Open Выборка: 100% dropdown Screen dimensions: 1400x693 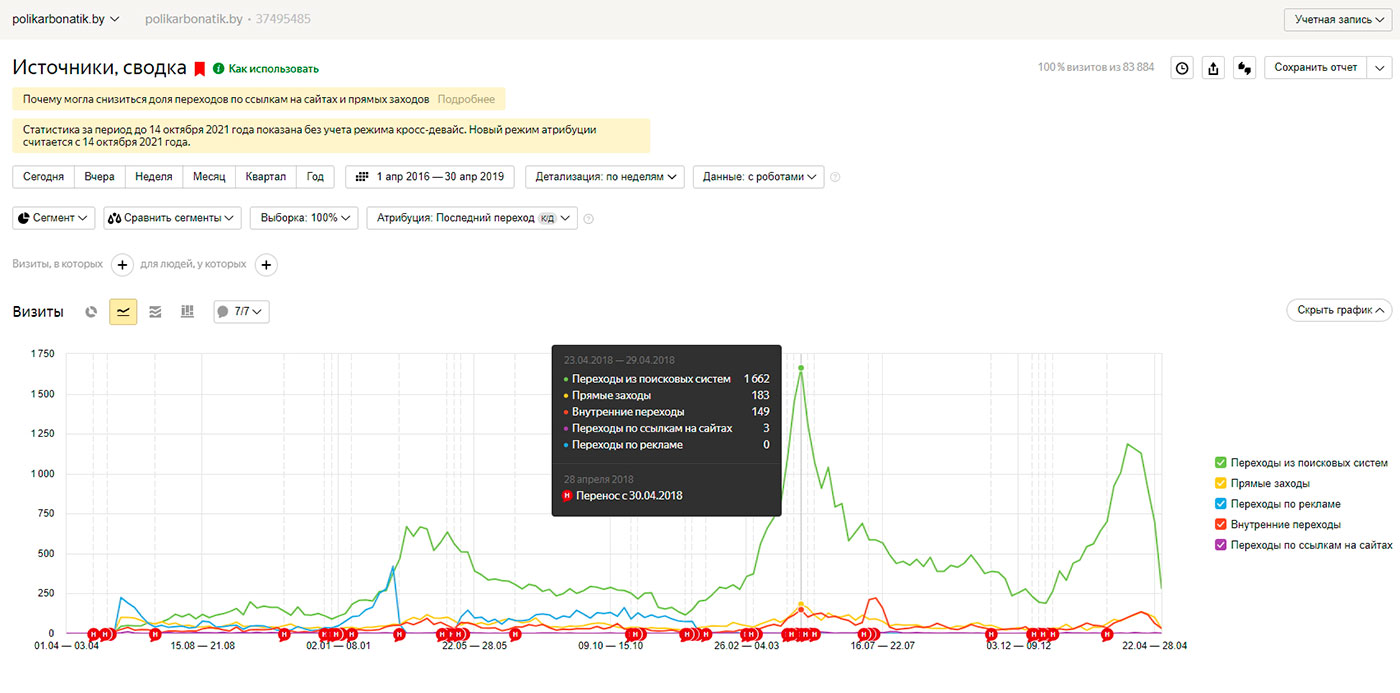click(x=304, y=218)
